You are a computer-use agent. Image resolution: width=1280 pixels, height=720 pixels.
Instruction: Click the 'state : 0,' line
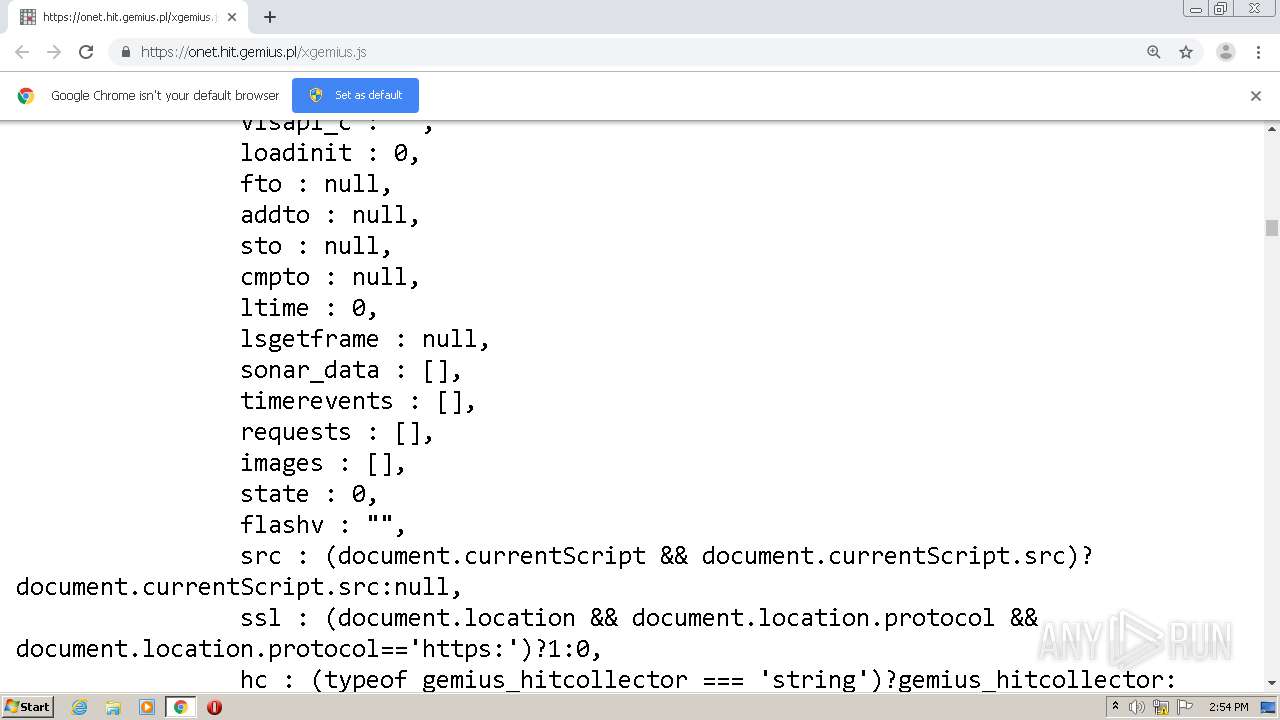pyautogui.click(x=309, y=494)
